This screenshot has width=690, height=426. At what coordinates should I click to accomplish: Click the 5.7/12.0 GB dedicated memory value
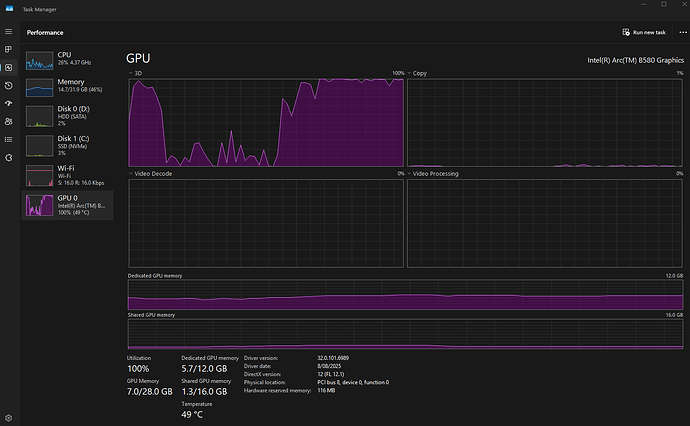pos(204,369)
